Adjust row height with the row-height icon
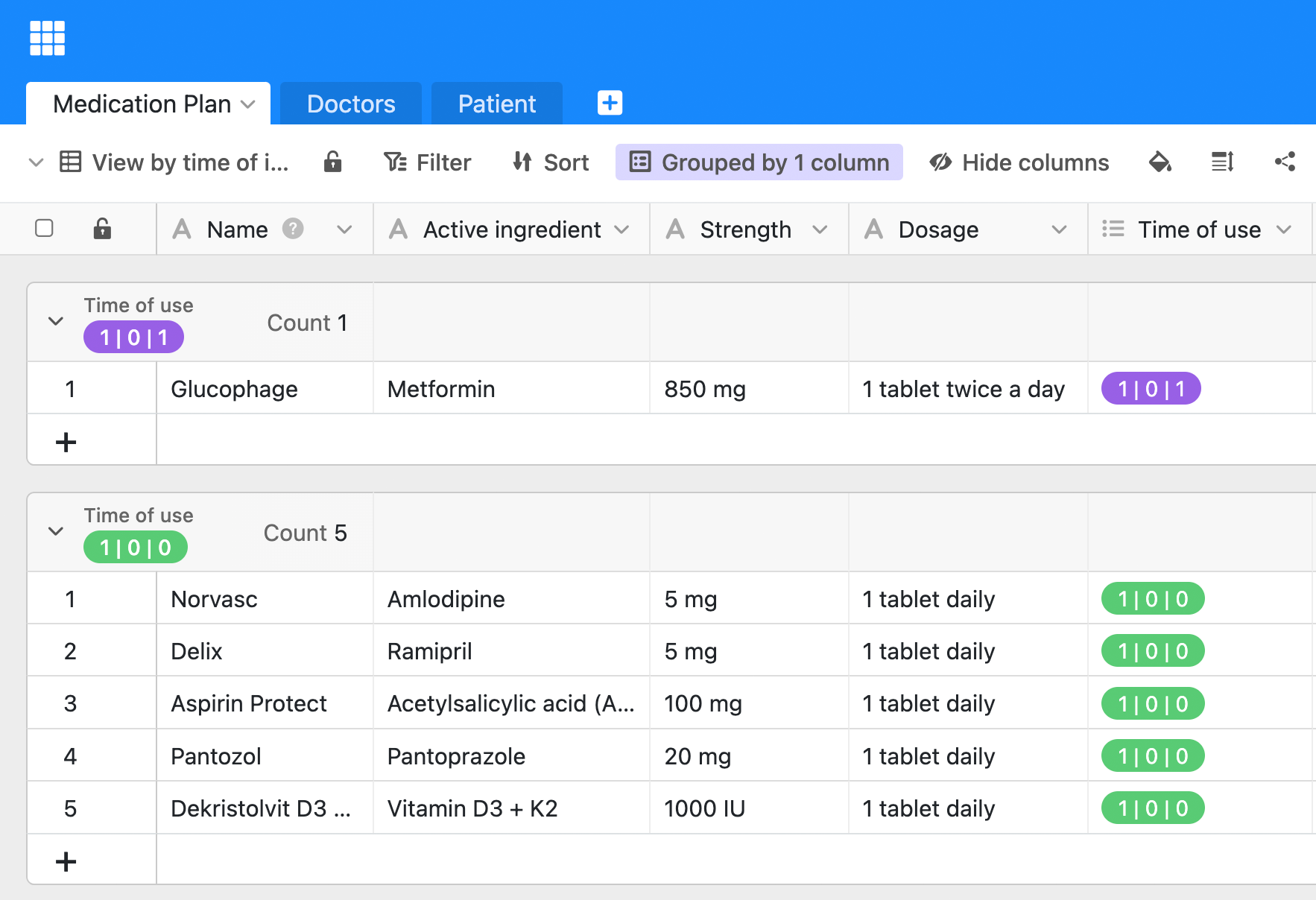 coord(1222,162)
